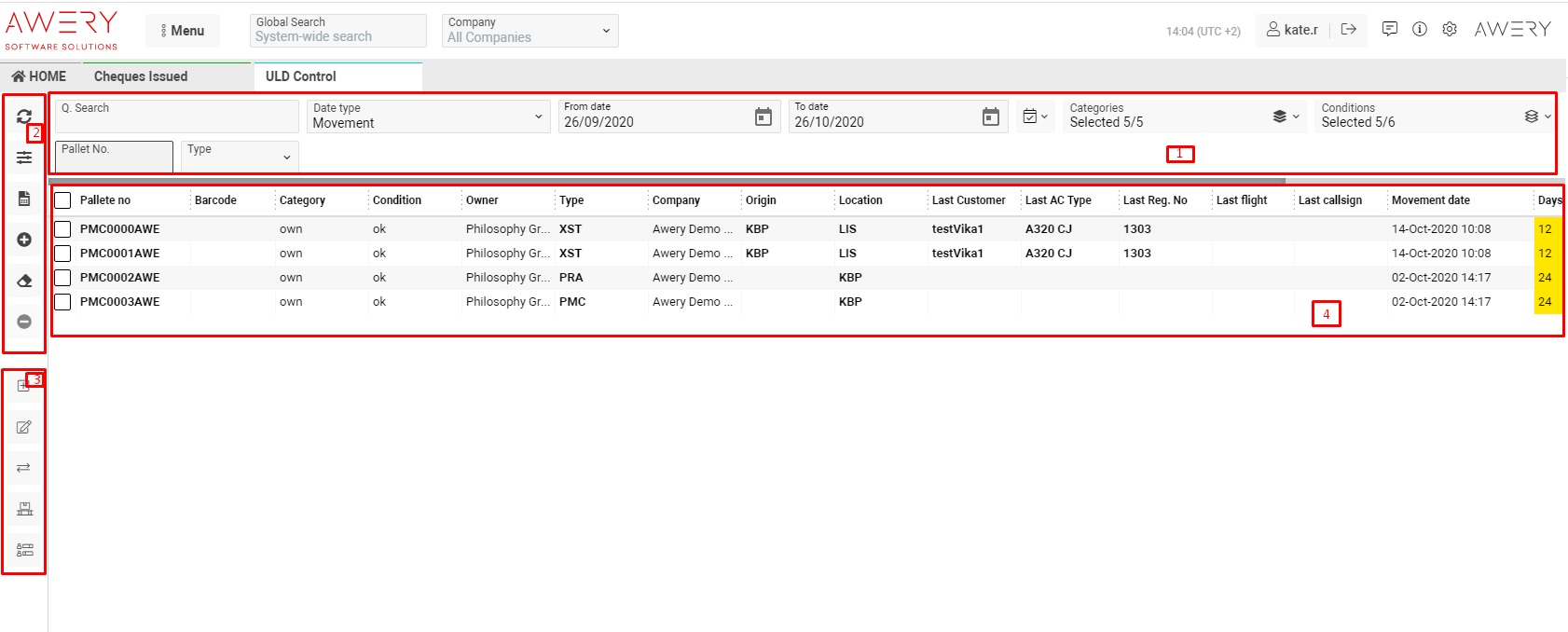
Task: Click the refresh icon in left sidebar
Action: pyautogui.click(x=23, y=117)
